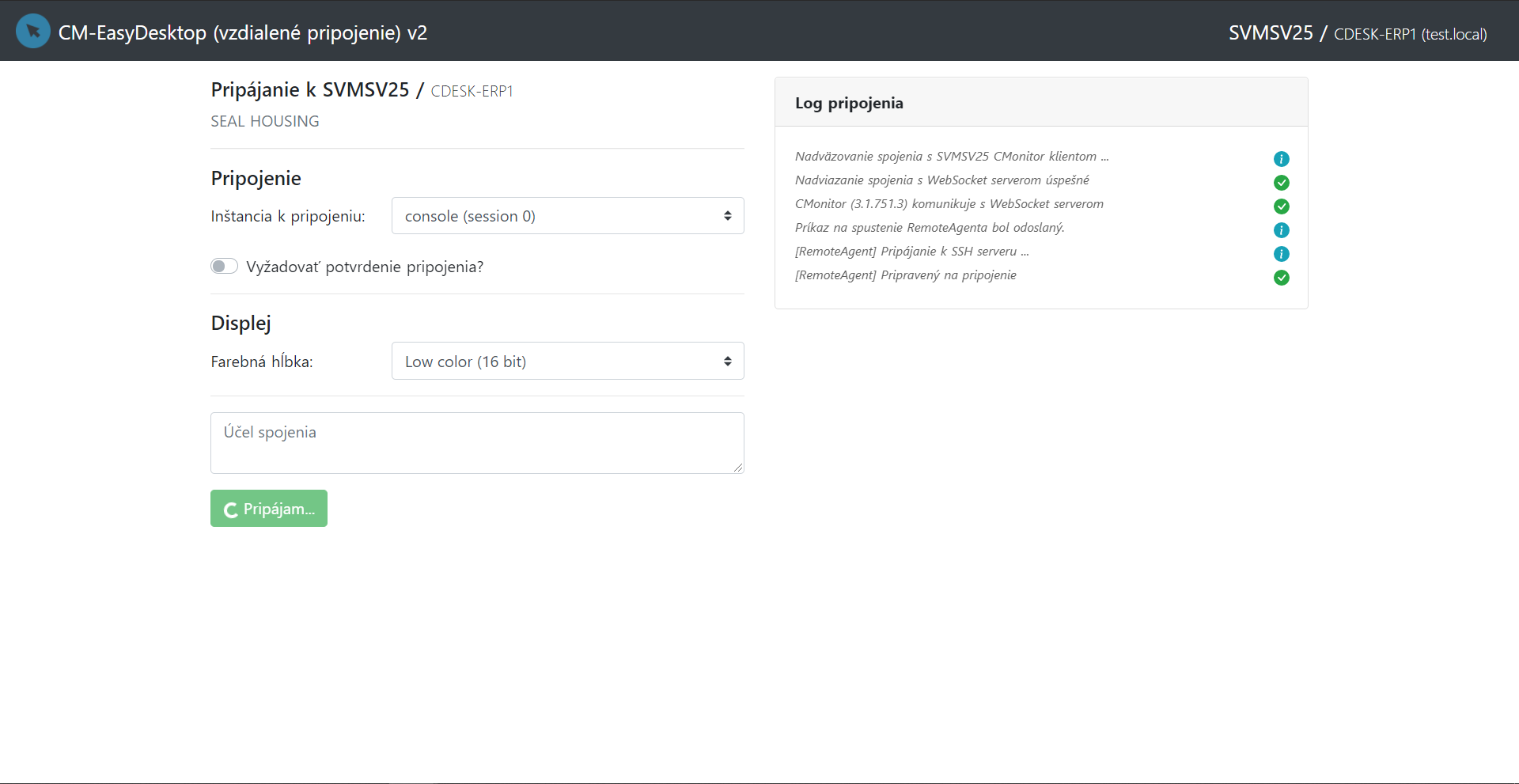
Task: Click into the Účel spojenia text area
Action: click(x=477, y=443)
